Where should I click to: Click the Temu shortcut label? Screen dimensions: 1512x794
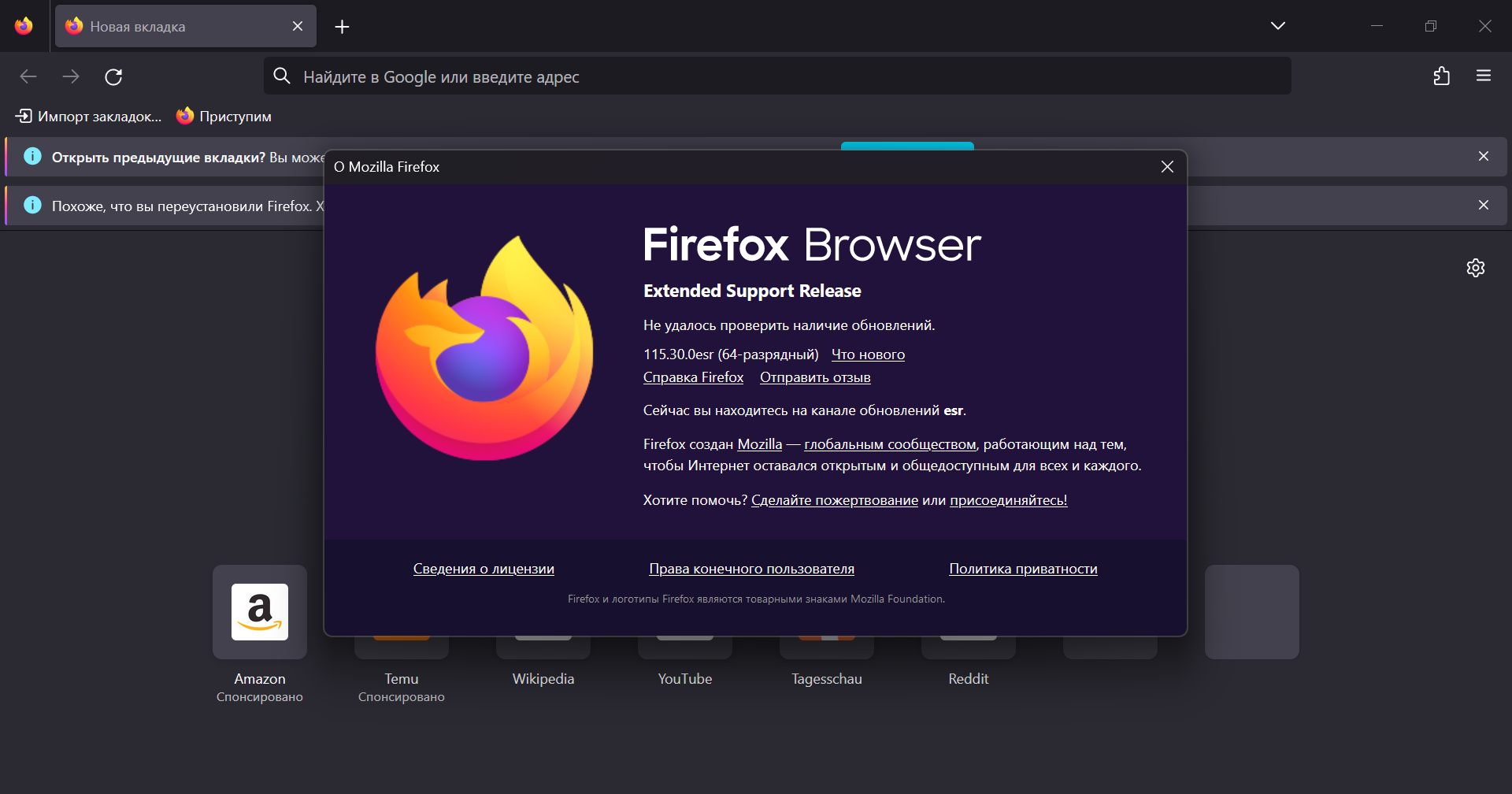click(x=402, y=679)
